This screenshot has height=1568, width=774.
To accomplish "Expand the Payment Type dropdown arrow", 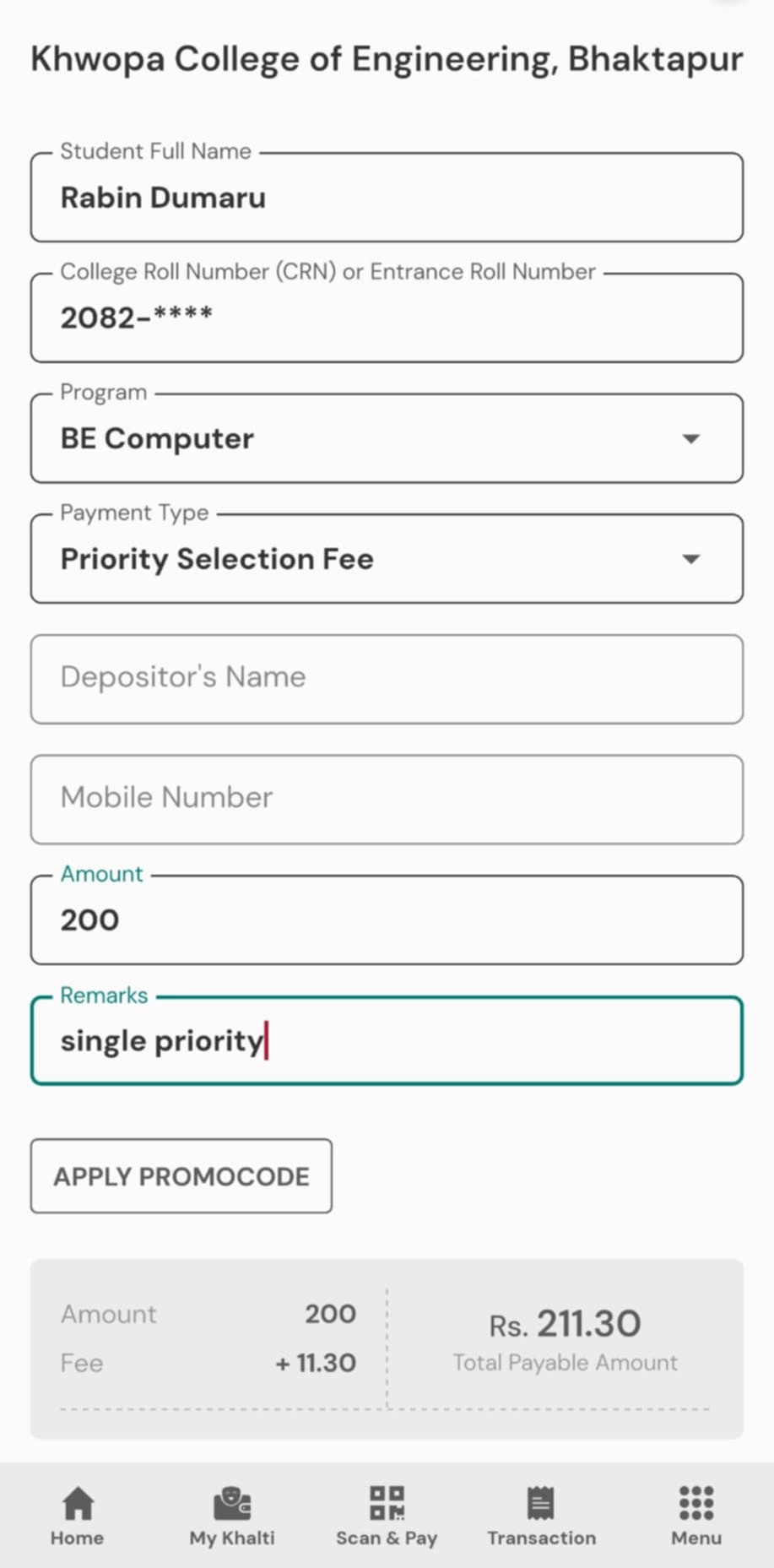I will click(x=691, y=559).
